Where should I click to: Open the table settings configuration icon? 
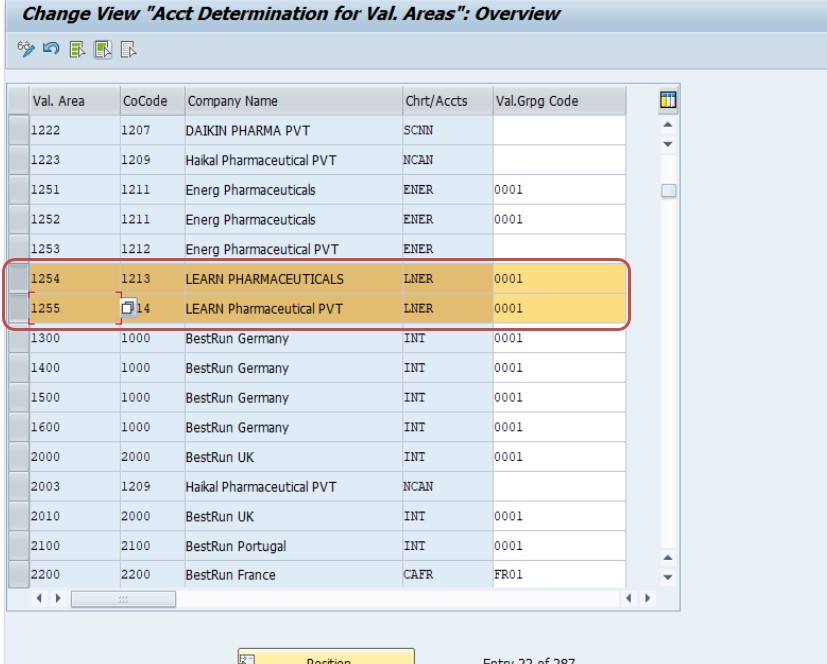(668, 100)
